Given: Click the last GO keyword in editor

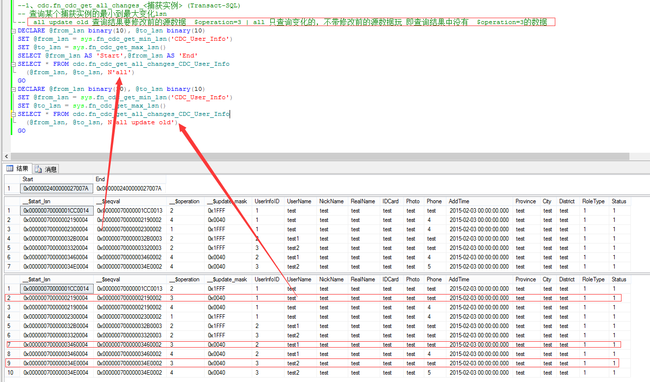Looking at the screenshot, I should click(x=22, y=131).
